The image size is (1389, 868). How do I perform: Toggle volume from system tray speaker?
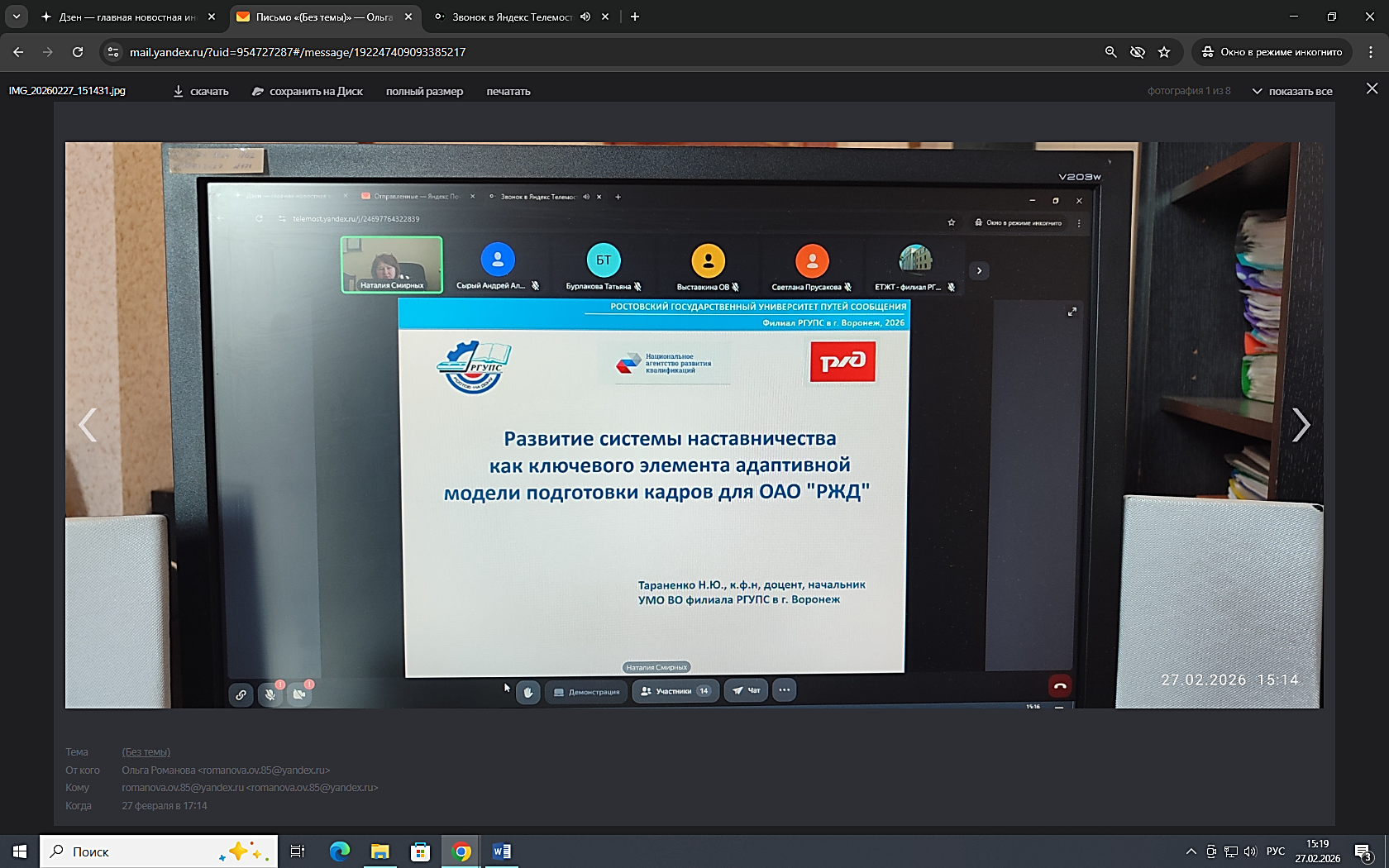pos(1249,851)
